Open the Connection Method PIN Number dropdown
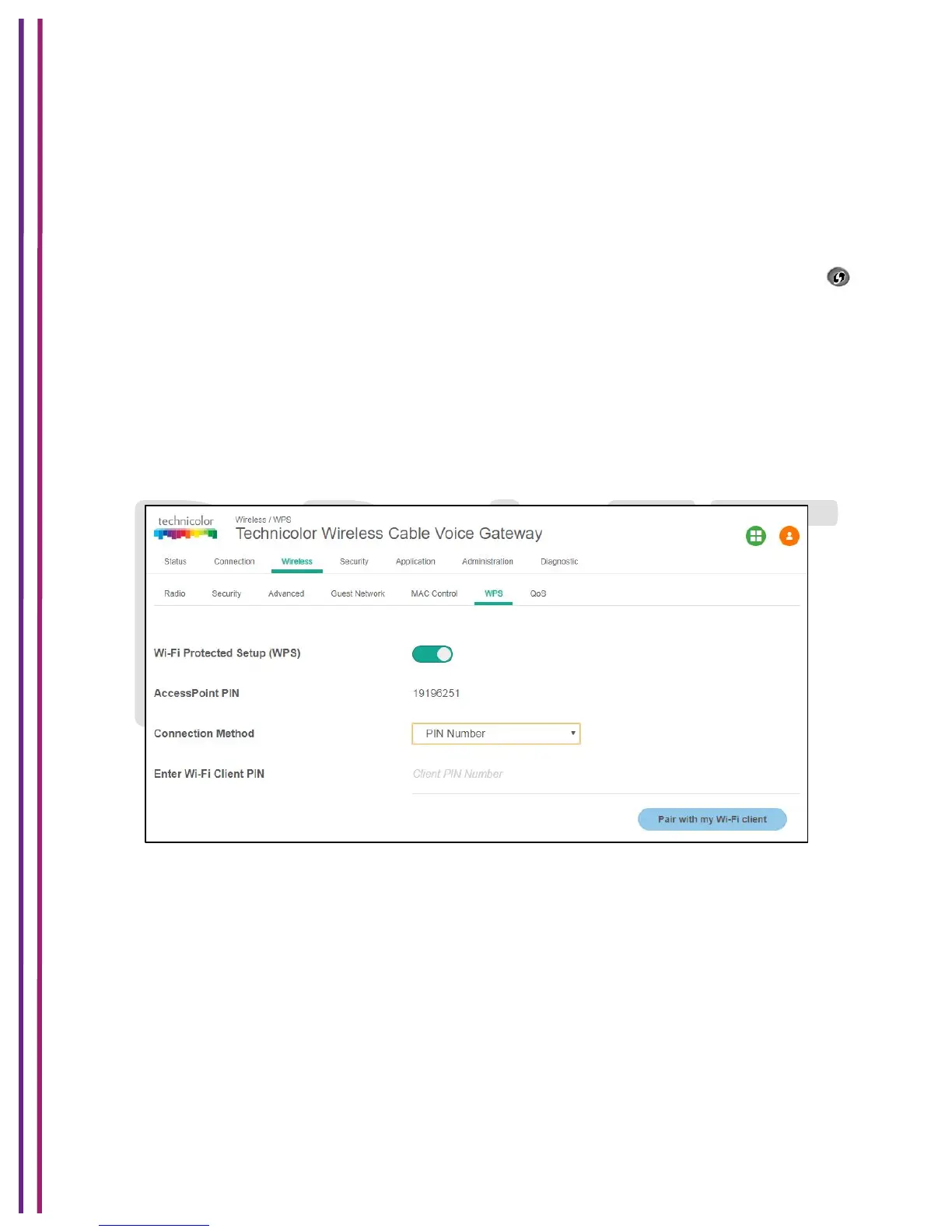 coord(496,733)
